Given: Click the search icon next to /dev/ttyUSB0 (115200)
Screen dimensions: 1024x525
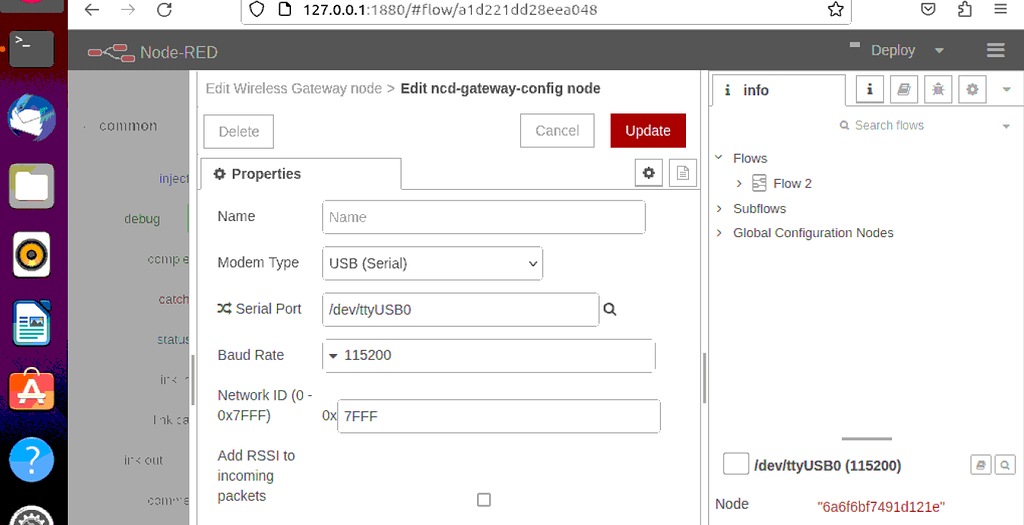Looking at the screenshot, I should [1005, 466].
